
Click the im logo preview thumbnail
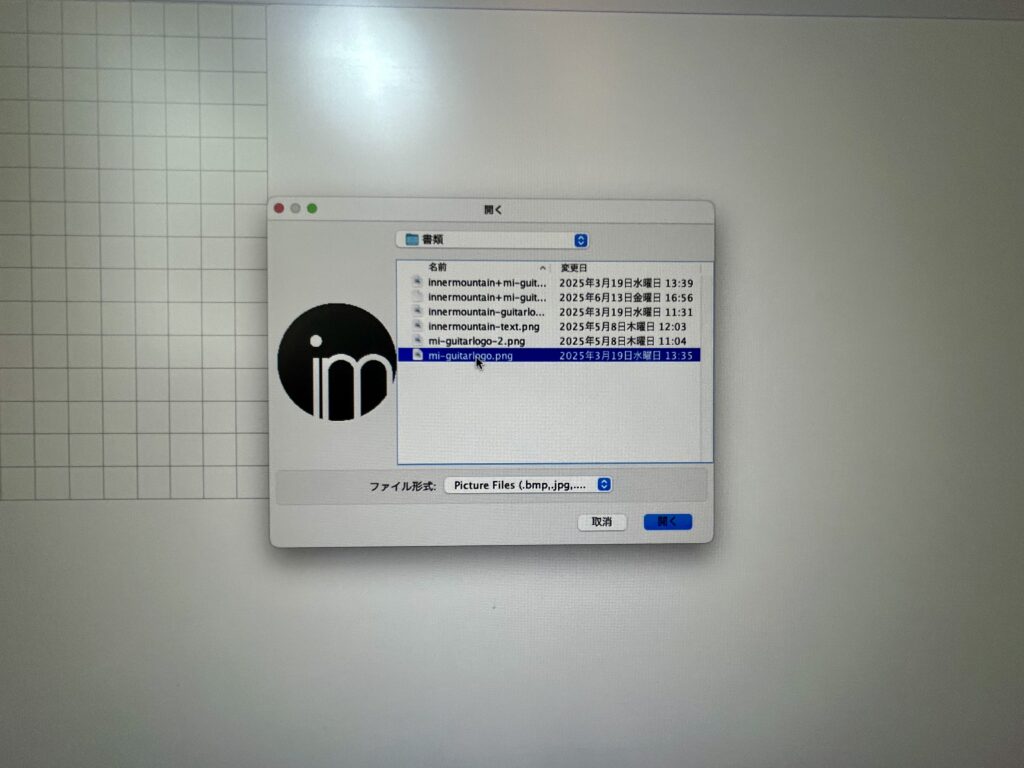pos(336,362)
